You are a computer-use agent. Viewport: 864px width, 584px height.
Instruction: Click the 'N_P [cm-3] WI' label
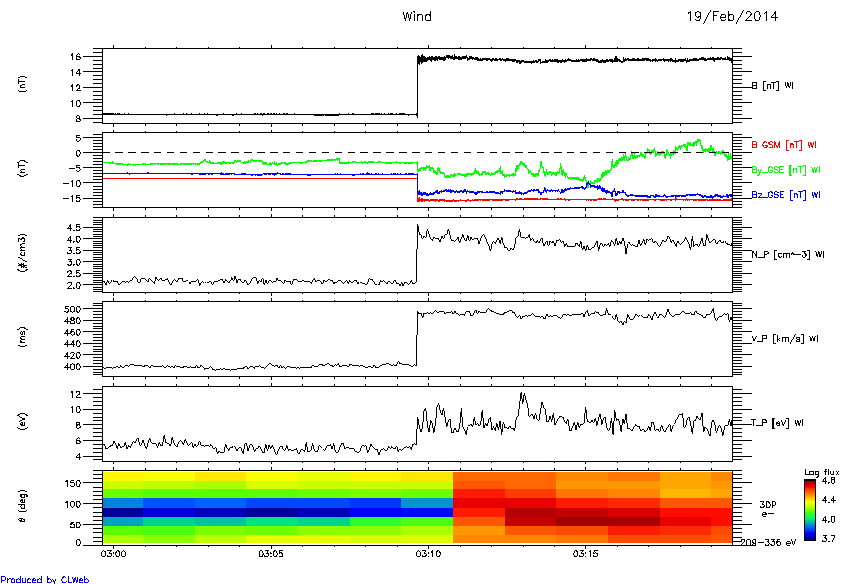click(788, 255)
